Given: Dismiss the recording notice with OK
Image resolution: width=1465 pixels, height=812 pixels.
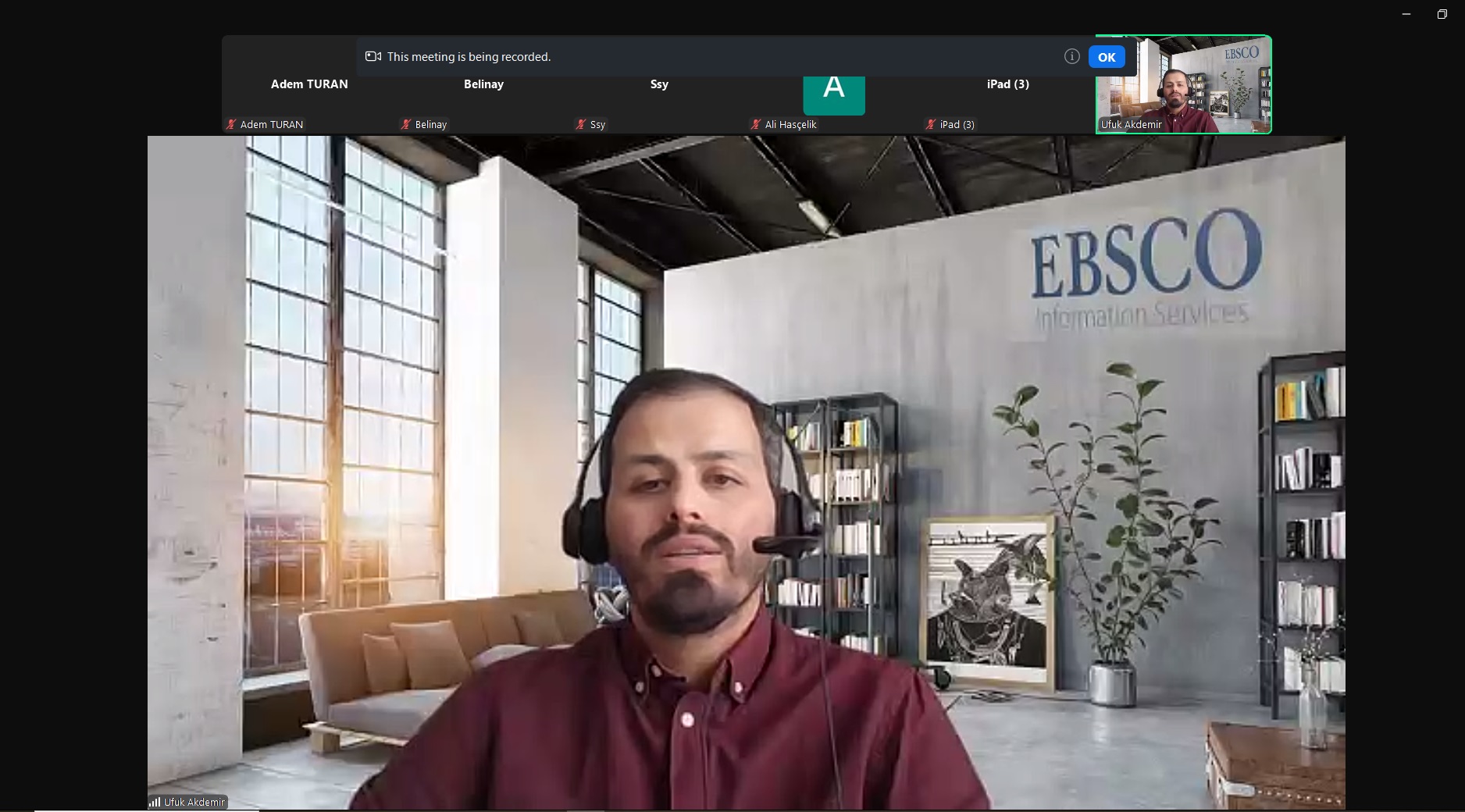Looking at the screenshot, I should coord(1106,57).
